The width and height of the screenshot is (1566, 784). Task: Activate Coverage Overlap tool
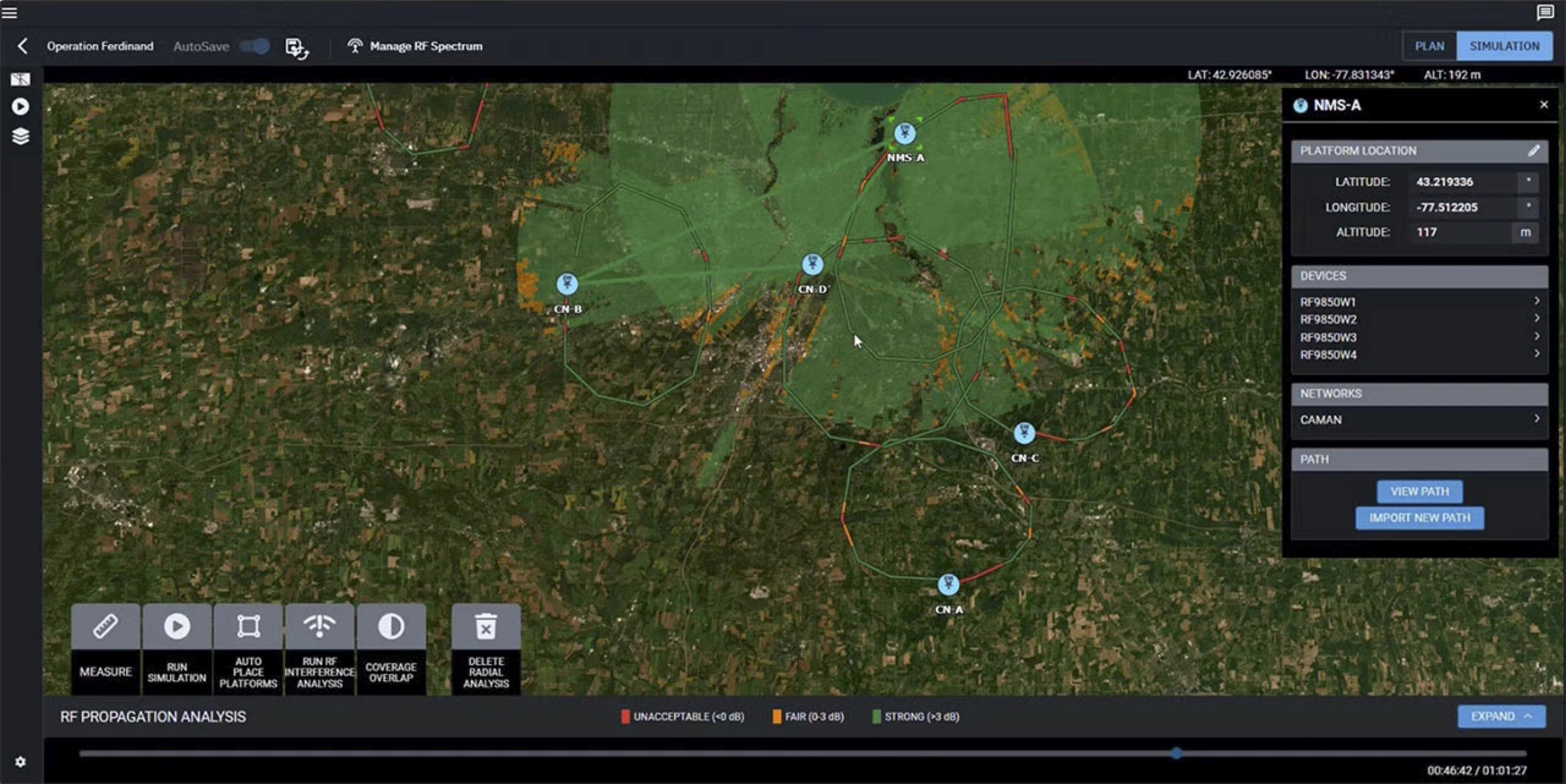391,626
